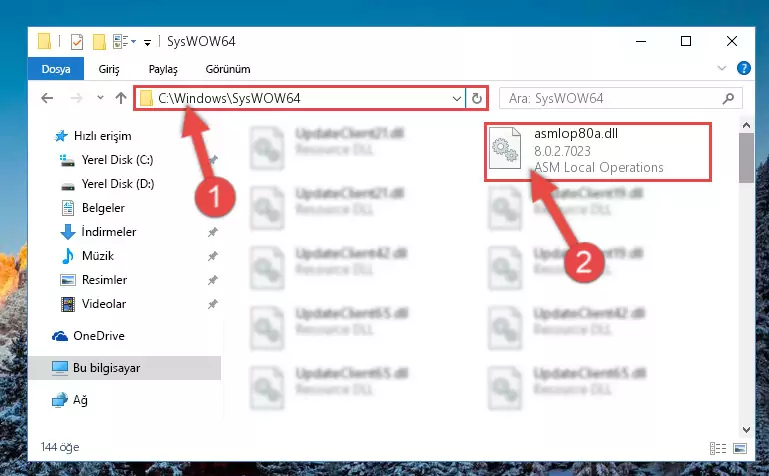Click the Videolar film strip icon
This screenshot has width=769, height=476.
pyautogui.click(x=68, y=304)
